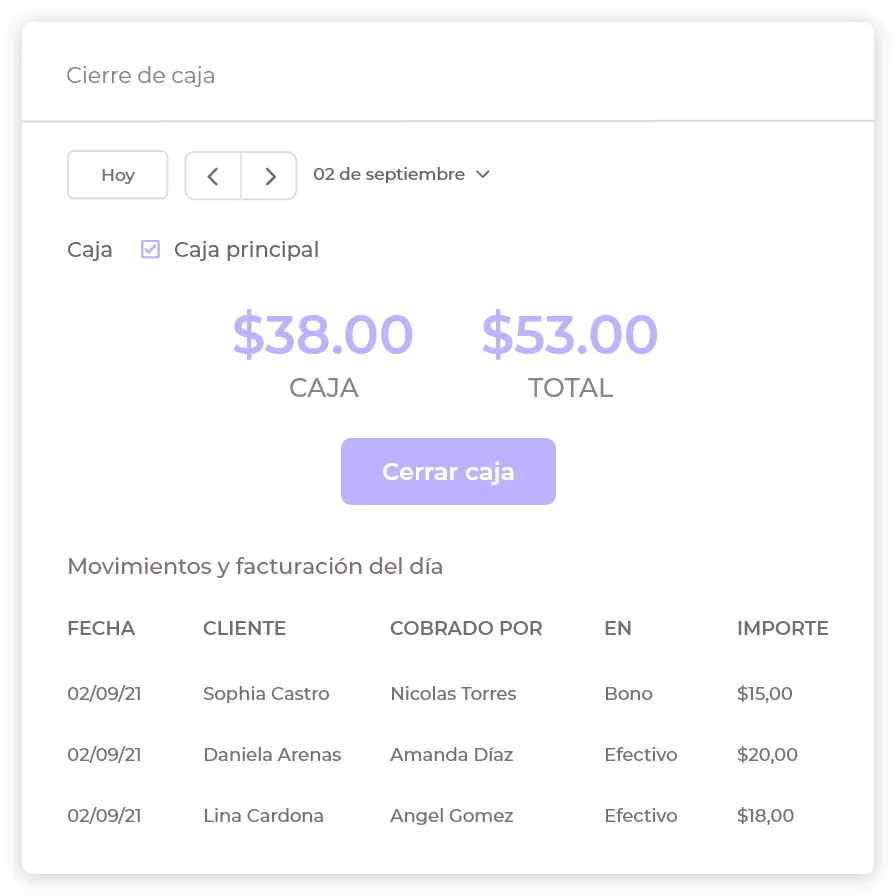Click the $53.00 TOTAL amount
896x896 pixels.
point(570,335)
